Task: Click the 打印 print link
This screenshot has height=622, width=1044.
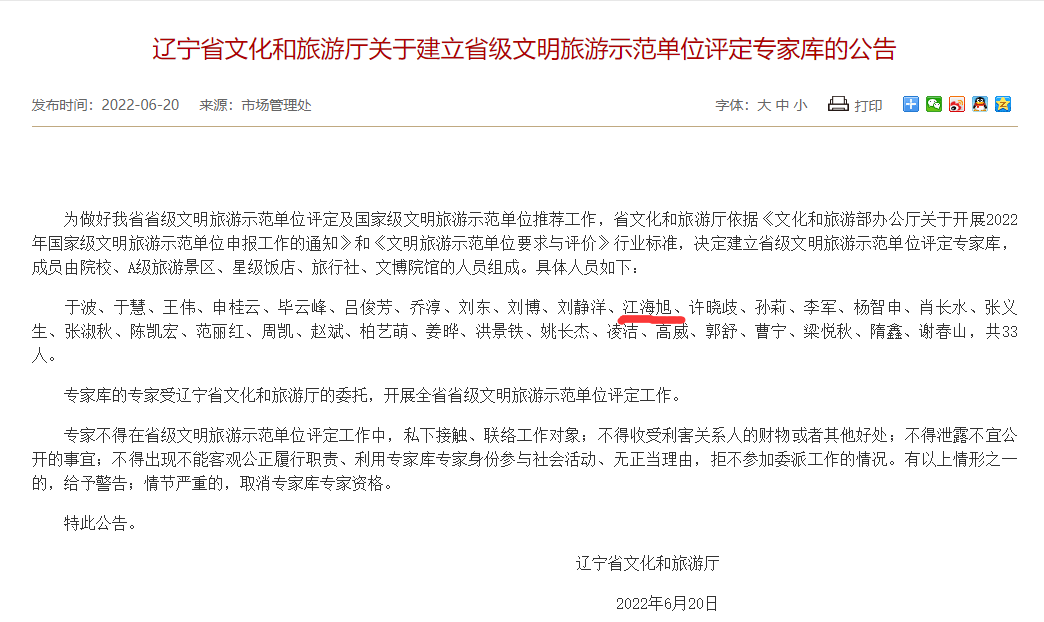Action: point(868,105)
